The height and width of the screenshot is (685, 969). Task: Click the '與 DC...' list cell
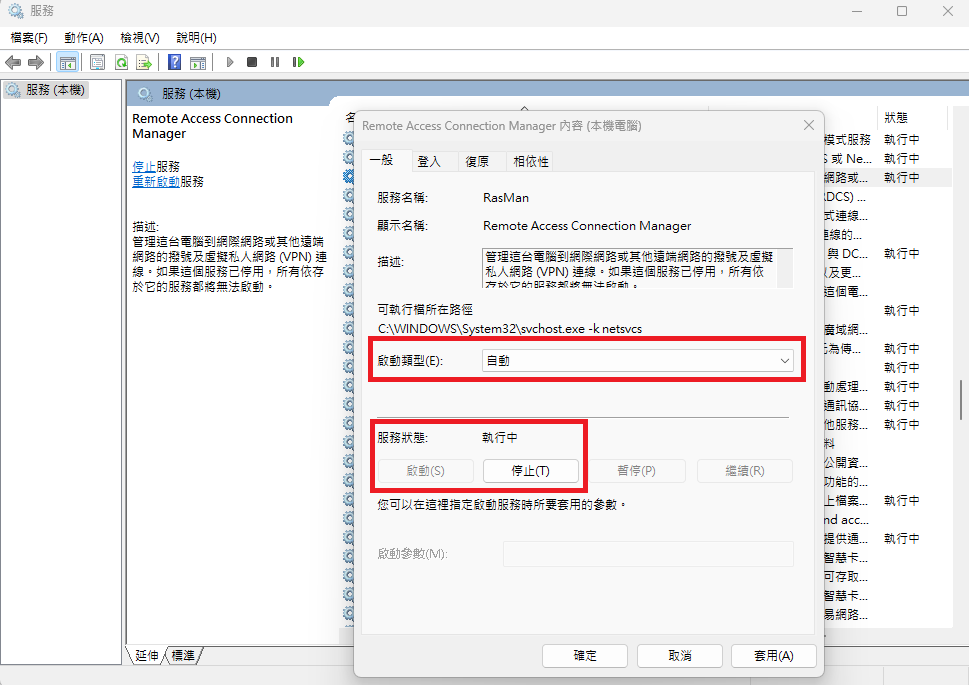(x=848, y=253)
